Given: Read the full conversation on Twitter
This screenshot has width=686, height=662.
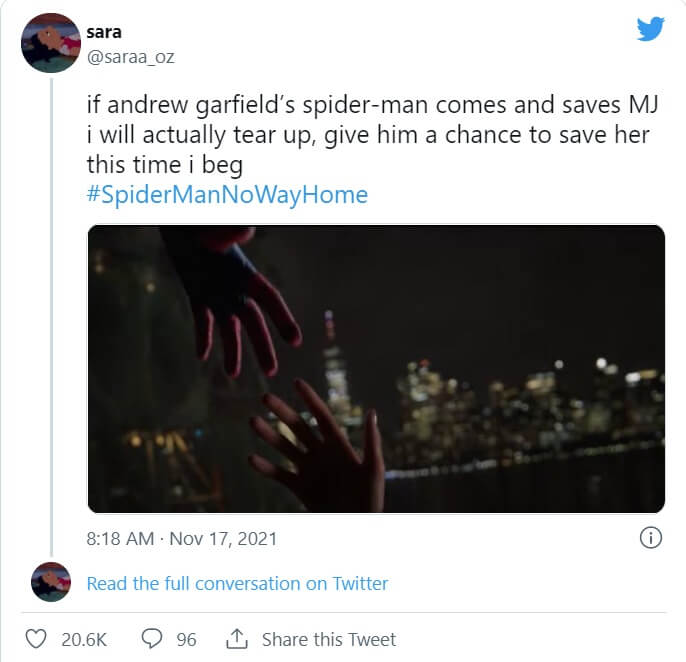Looking at the screenshot, I should click(237, 583).
